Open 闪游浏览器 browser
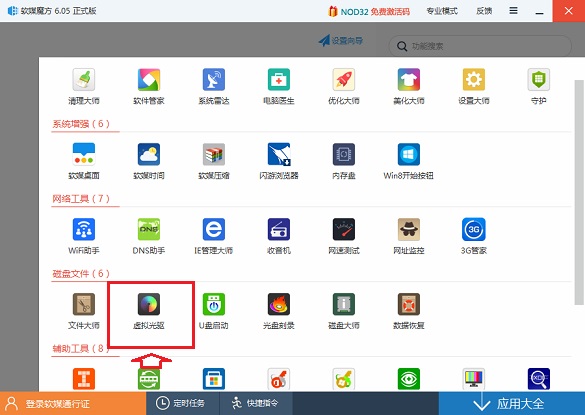Image resolution: width=585 pixels, height=415 pixels. [279, 161]
